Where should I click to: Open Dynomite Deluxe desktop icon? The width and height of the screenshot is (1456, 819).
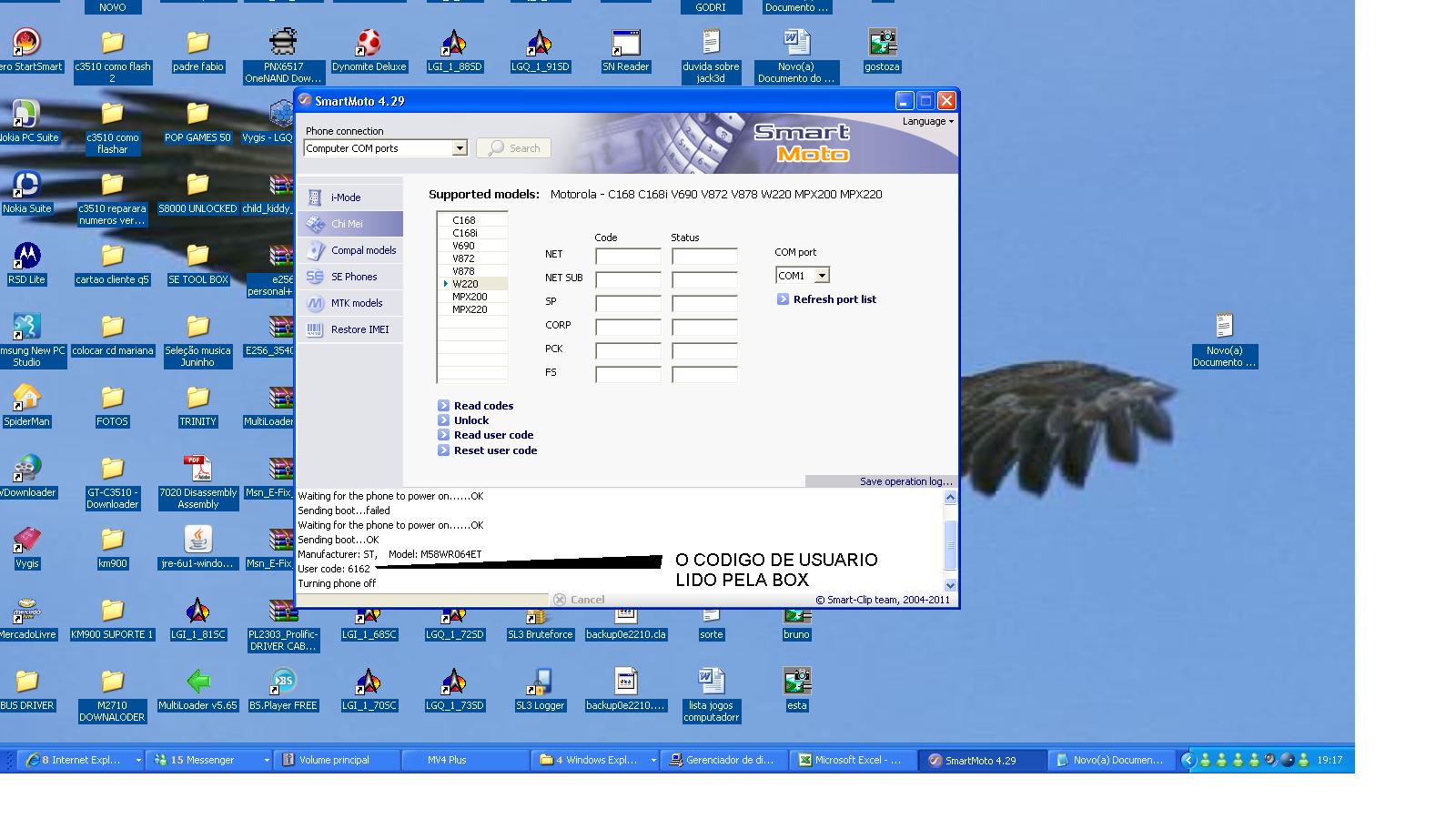pos(369,51)
